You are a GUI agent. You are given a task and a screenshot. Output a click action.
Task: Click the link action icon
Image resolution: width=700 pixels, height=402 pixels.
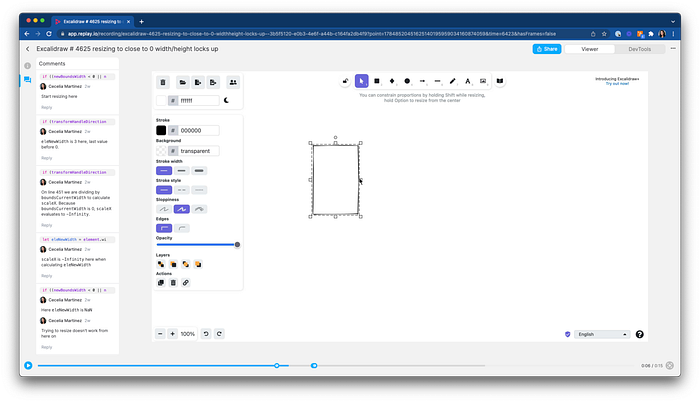[186, 283]
